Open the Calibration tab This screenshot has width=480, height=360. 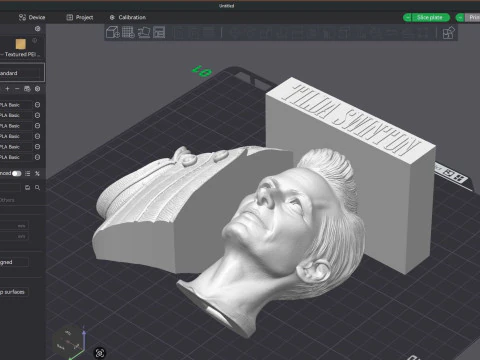coord(128,17)
